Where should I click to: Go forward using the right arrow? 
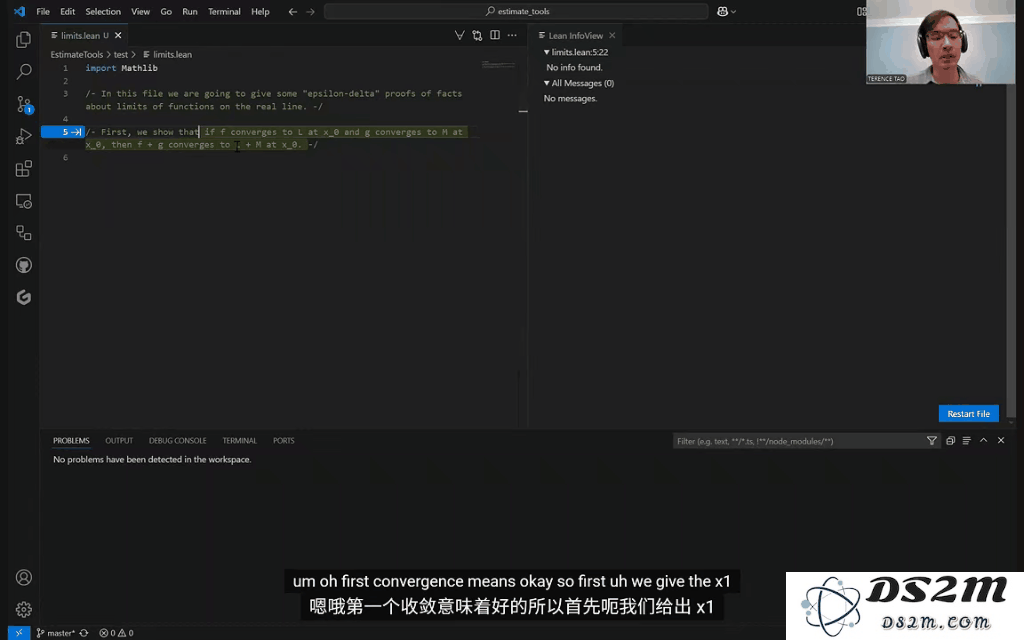pyautogui.click(x=310, y=11)
